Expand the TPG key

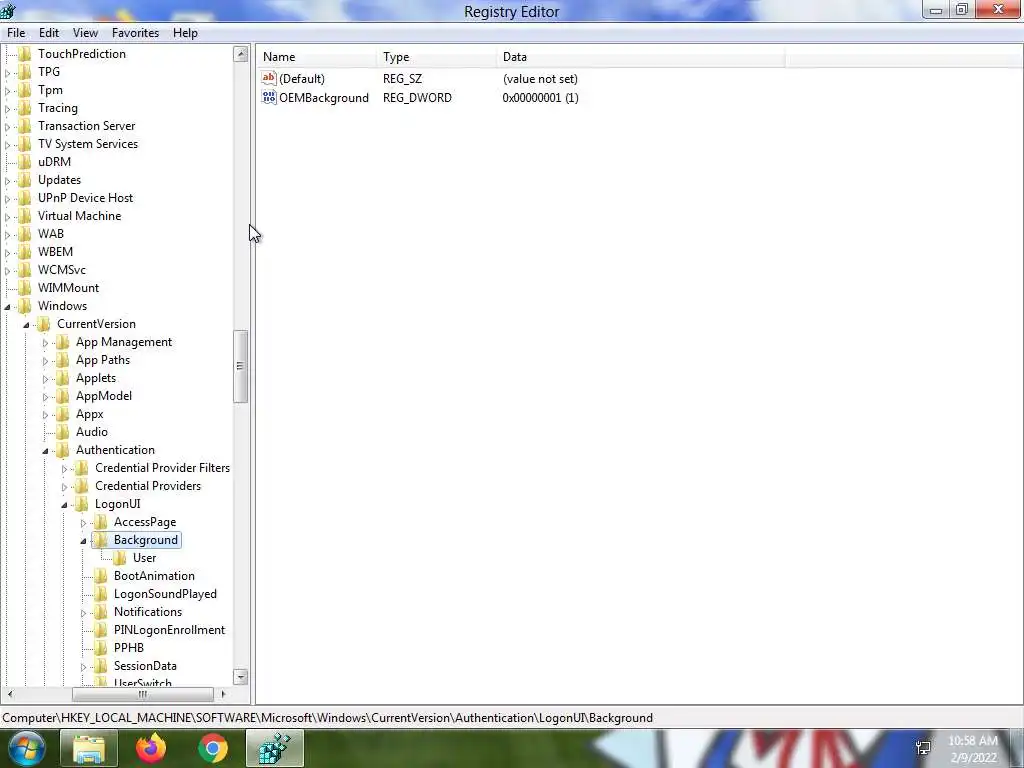click(x=8, y=72)
